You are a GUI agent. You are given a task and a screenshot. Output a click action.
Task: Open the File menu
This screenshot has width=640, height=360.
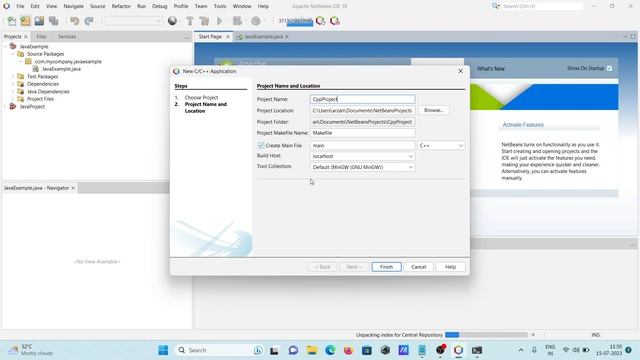point(20,6)
